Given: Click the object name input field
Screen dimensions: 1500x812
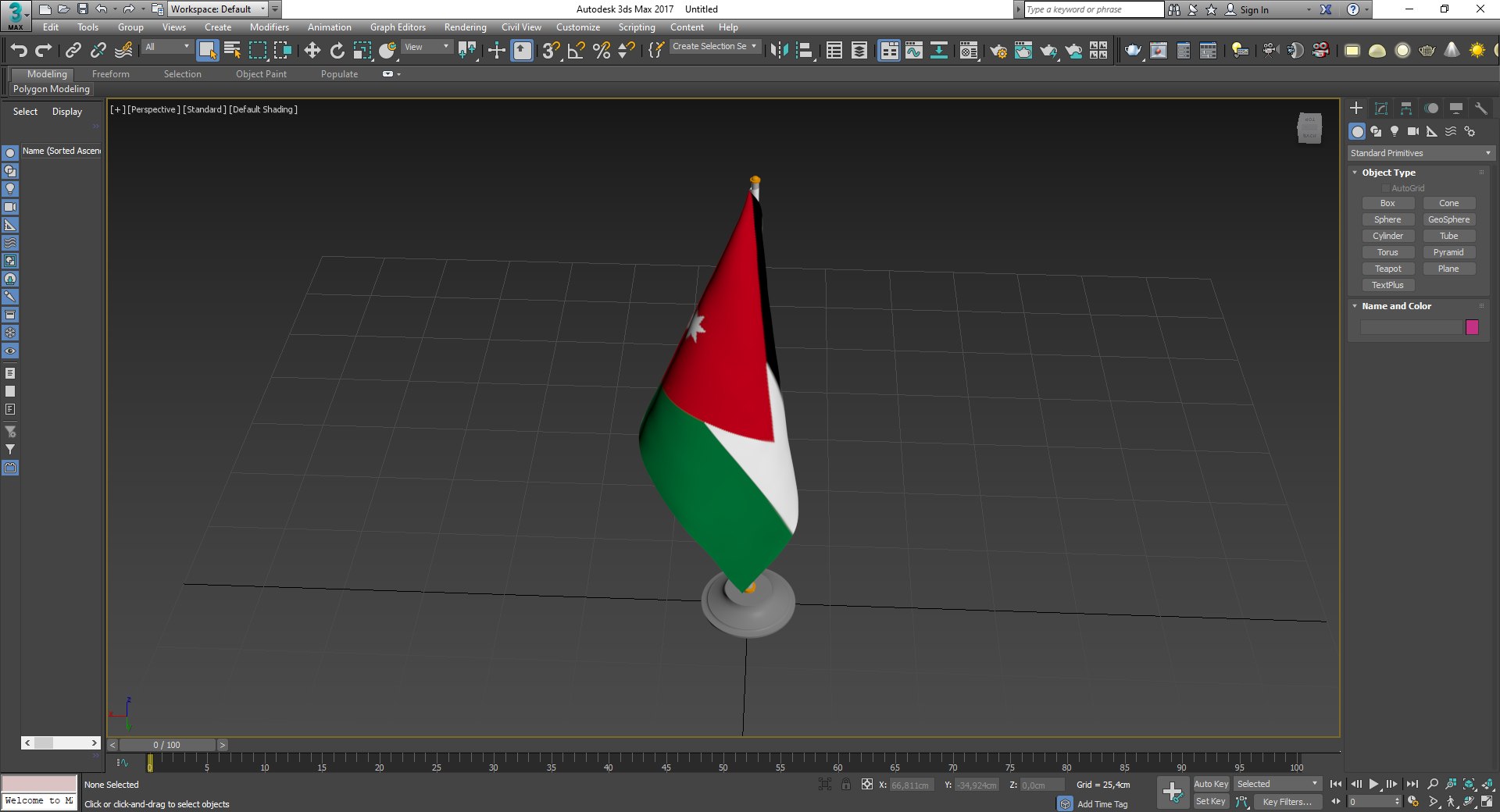Looking at the screenshot, I should pos(1411,327).
